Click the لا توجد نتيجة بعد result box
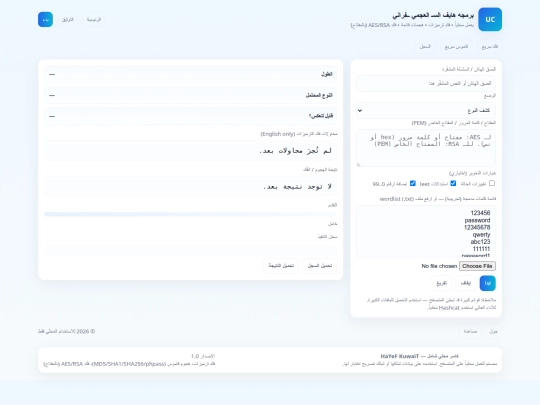 190,186
